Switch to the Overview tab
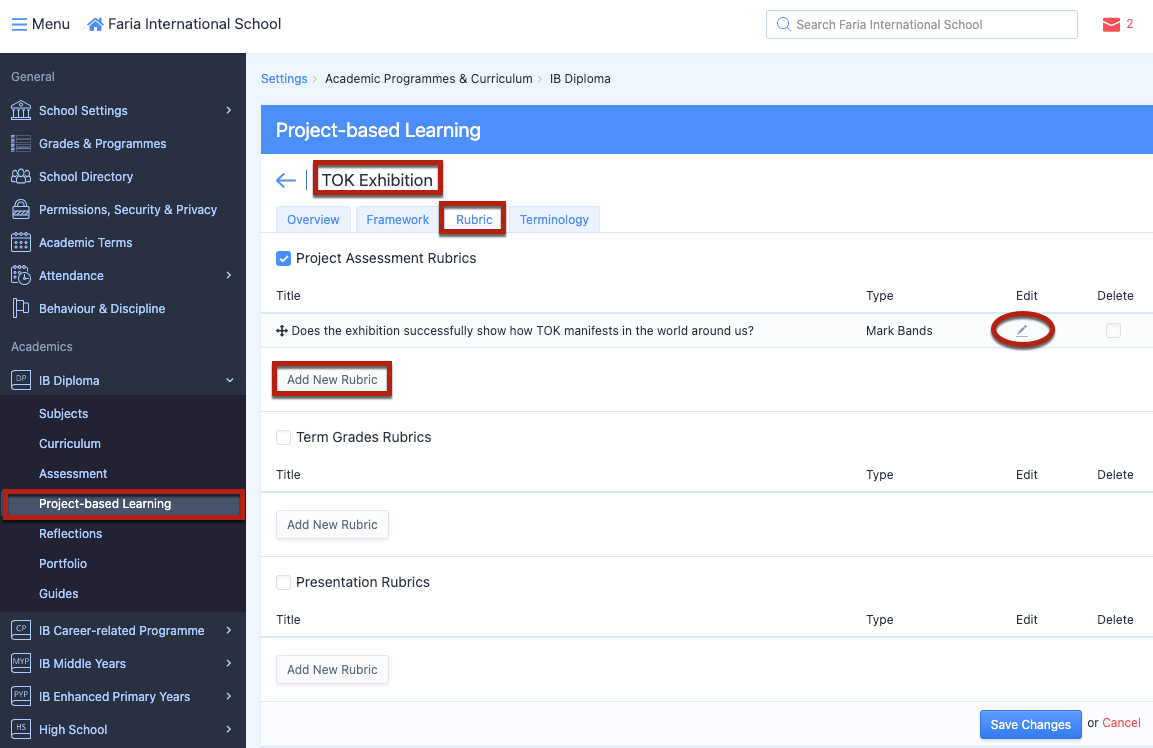This screenshot has width=1153, height=748. click(x=313, y=219)
